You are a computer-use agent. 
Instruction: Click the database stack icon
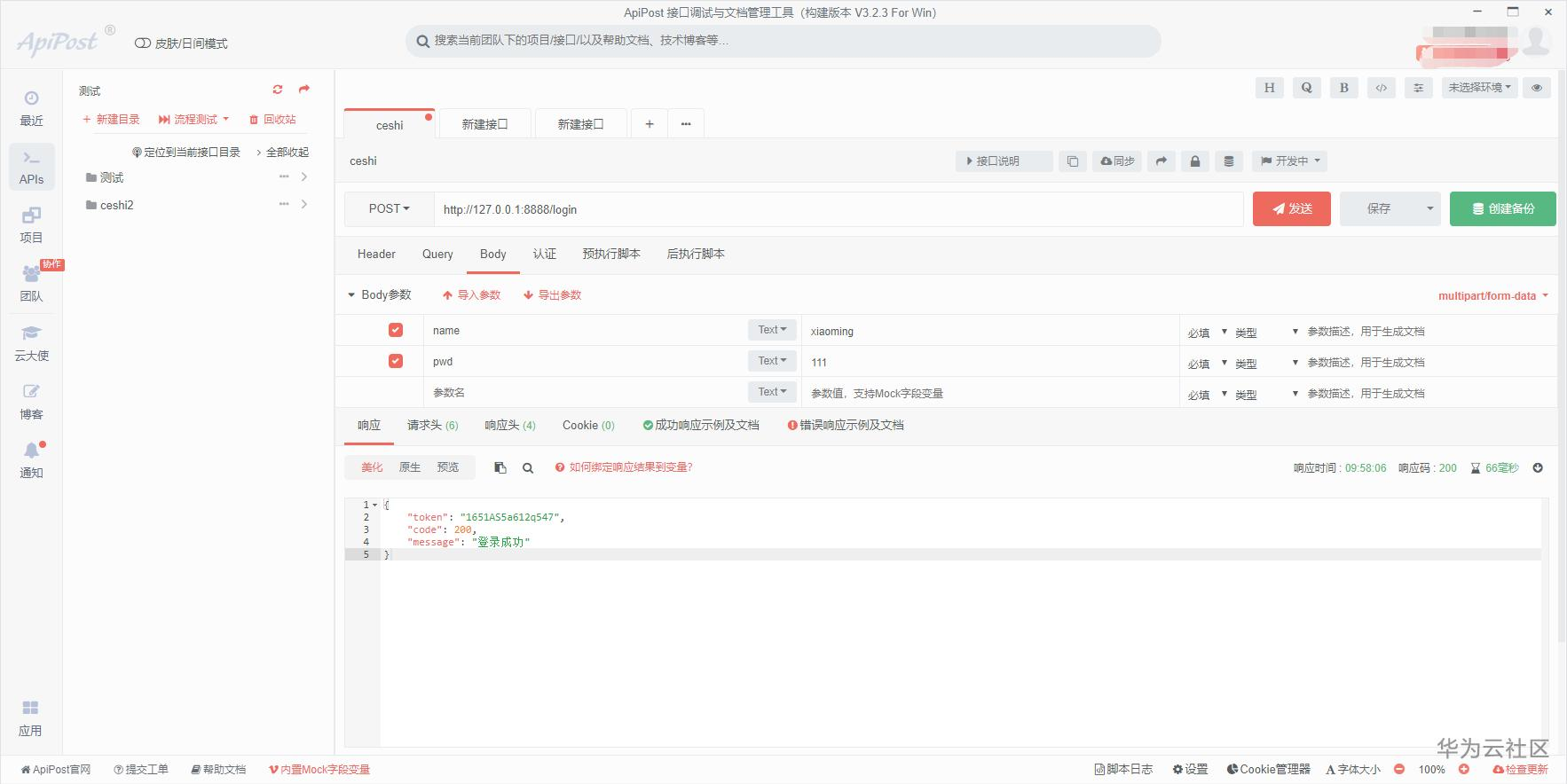click(x=1228, y=161)
